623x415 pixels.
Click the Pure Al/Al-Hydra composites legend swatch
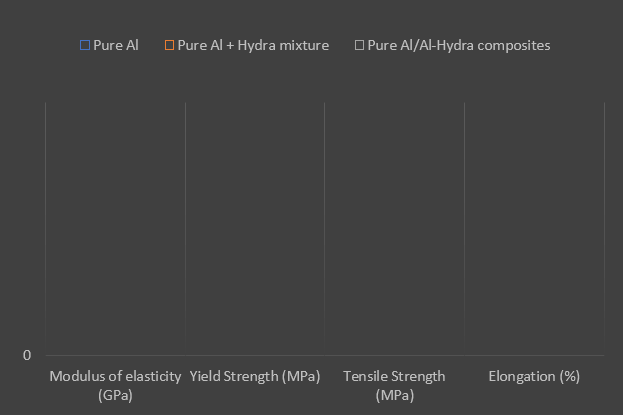pos(359,45)
